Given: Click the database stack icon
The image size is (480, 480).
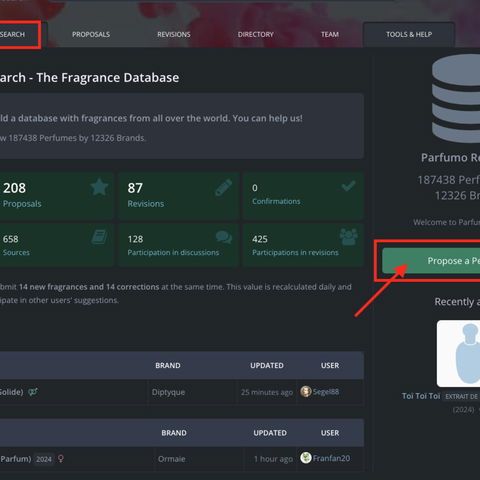Looking at the screenshot, I should click(456, 99).
